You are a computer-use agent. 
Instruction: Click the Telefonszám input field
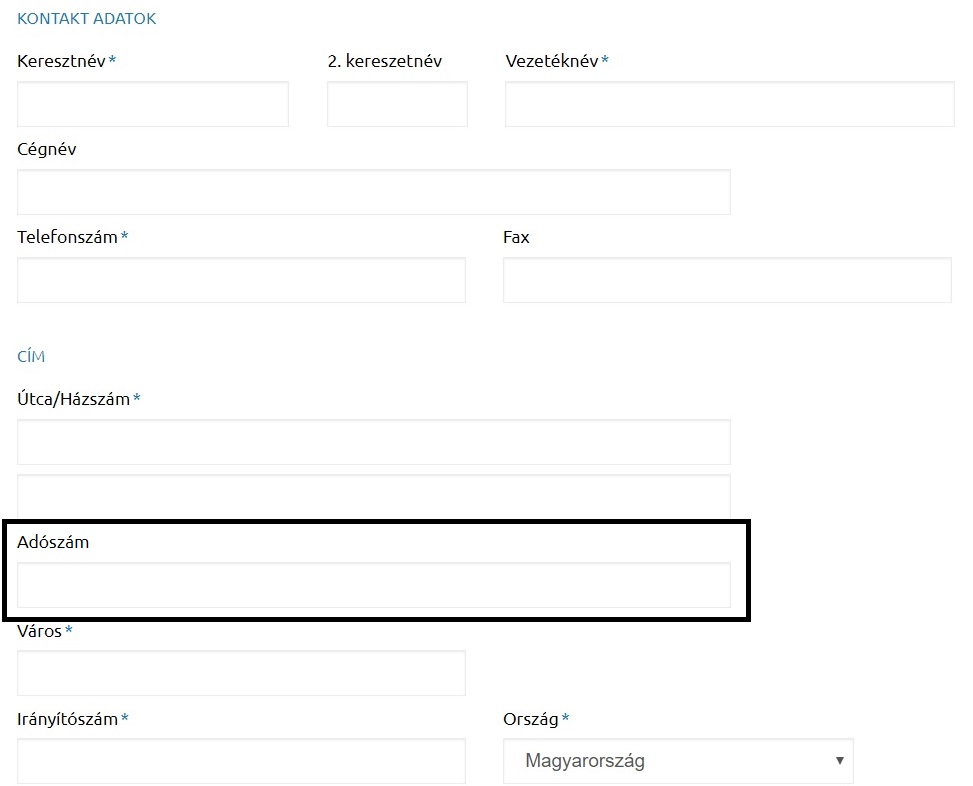coord(240,280)
